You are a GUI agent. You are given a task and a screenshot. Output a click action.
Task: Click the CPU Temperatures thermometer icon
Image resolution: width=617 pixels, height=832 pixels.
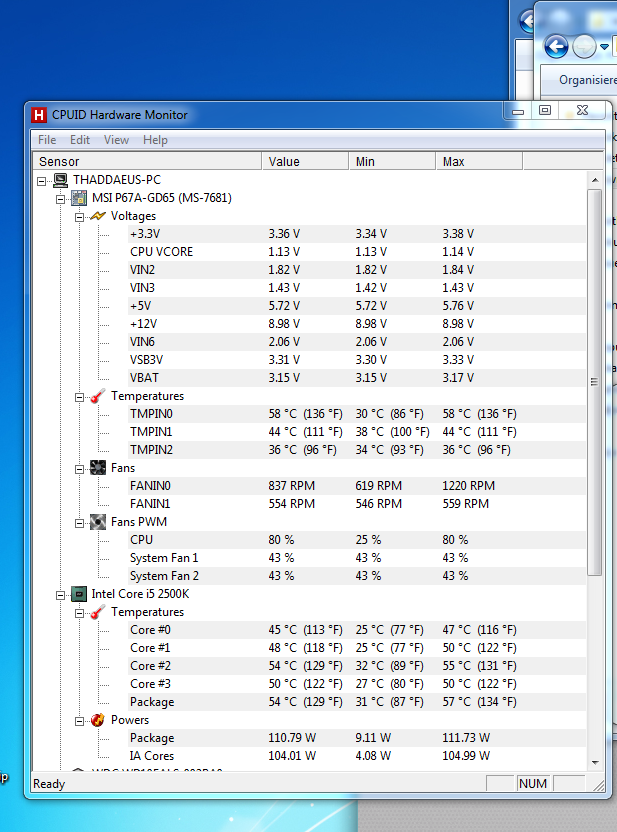point(98,612)
